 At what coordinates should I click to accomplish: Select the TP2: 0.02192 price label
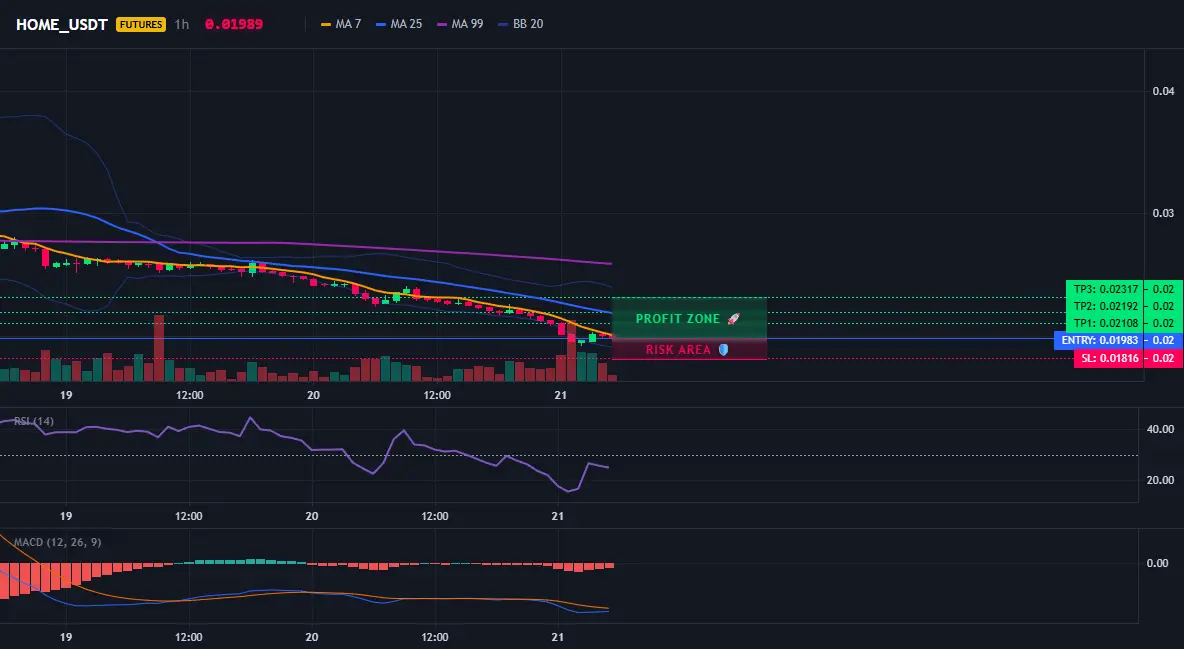tap(1105, 306)
